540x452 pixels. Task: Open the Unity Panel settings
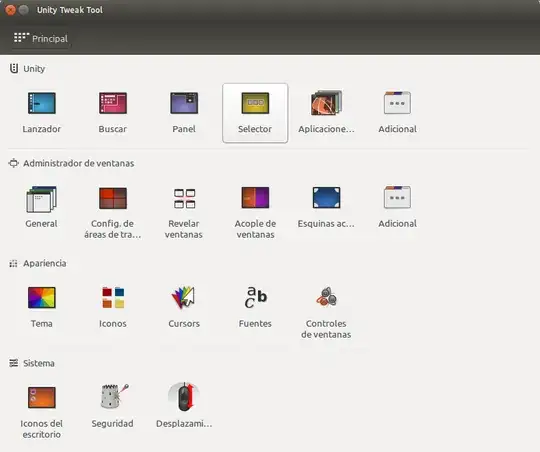[184, 113]
